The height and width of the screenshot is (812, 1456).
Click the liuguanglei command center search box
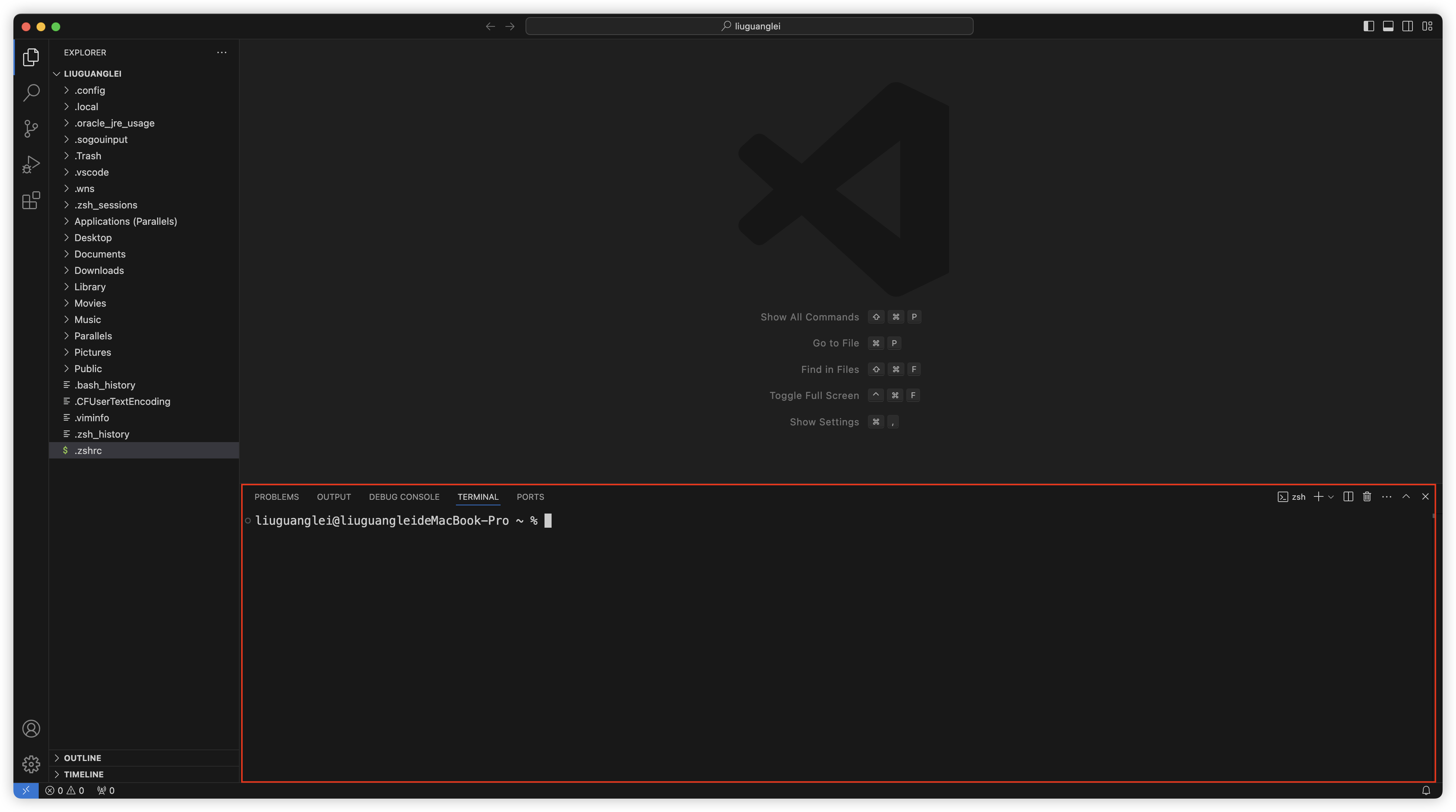(749, 26)
